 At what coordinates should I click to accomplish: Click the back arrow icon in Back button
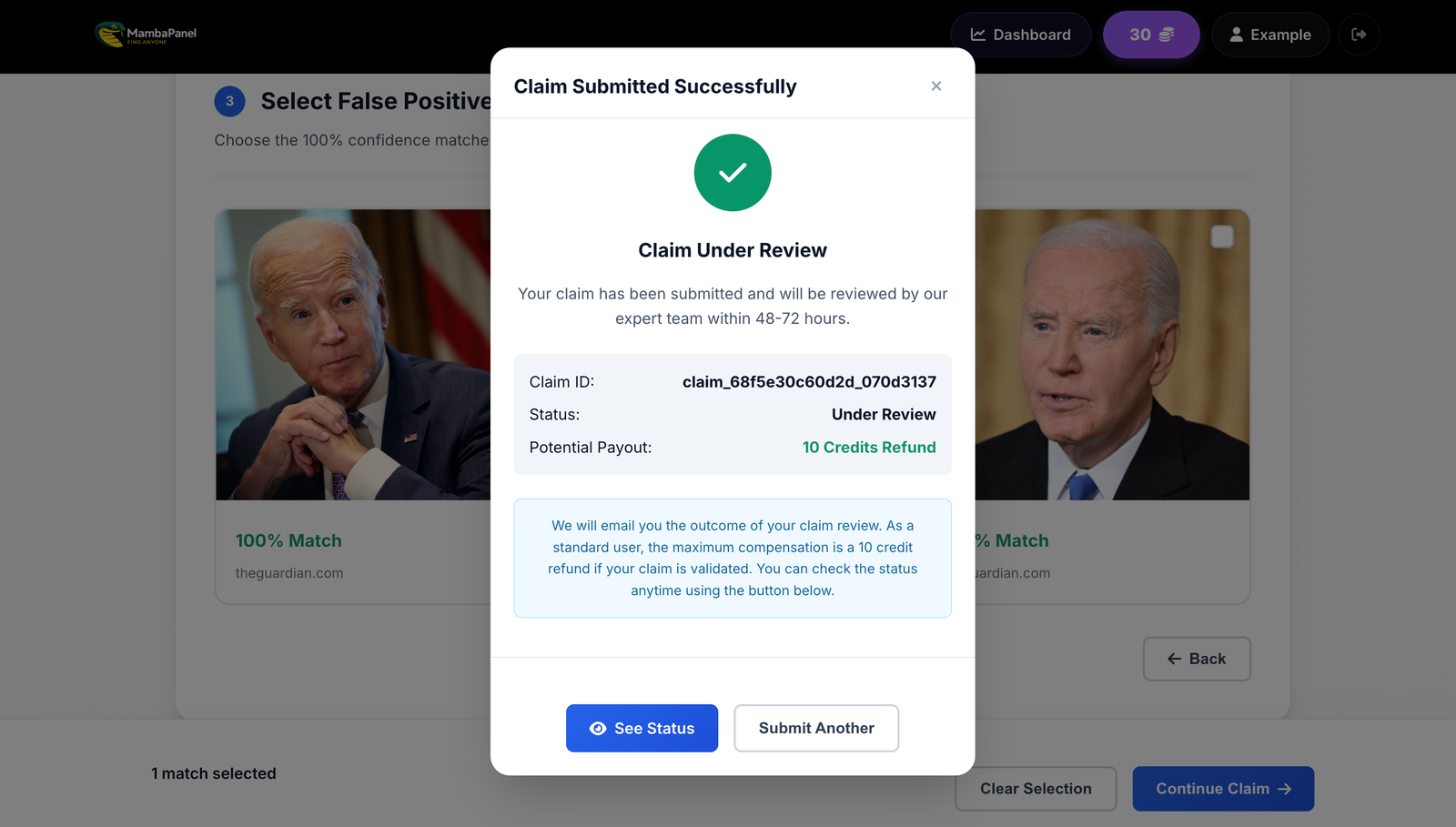click(x=1175, y=658)
